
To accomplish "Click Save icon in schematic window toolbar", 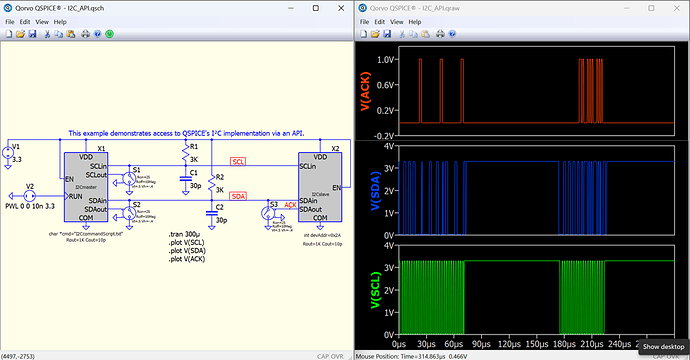I will [32, 34].
